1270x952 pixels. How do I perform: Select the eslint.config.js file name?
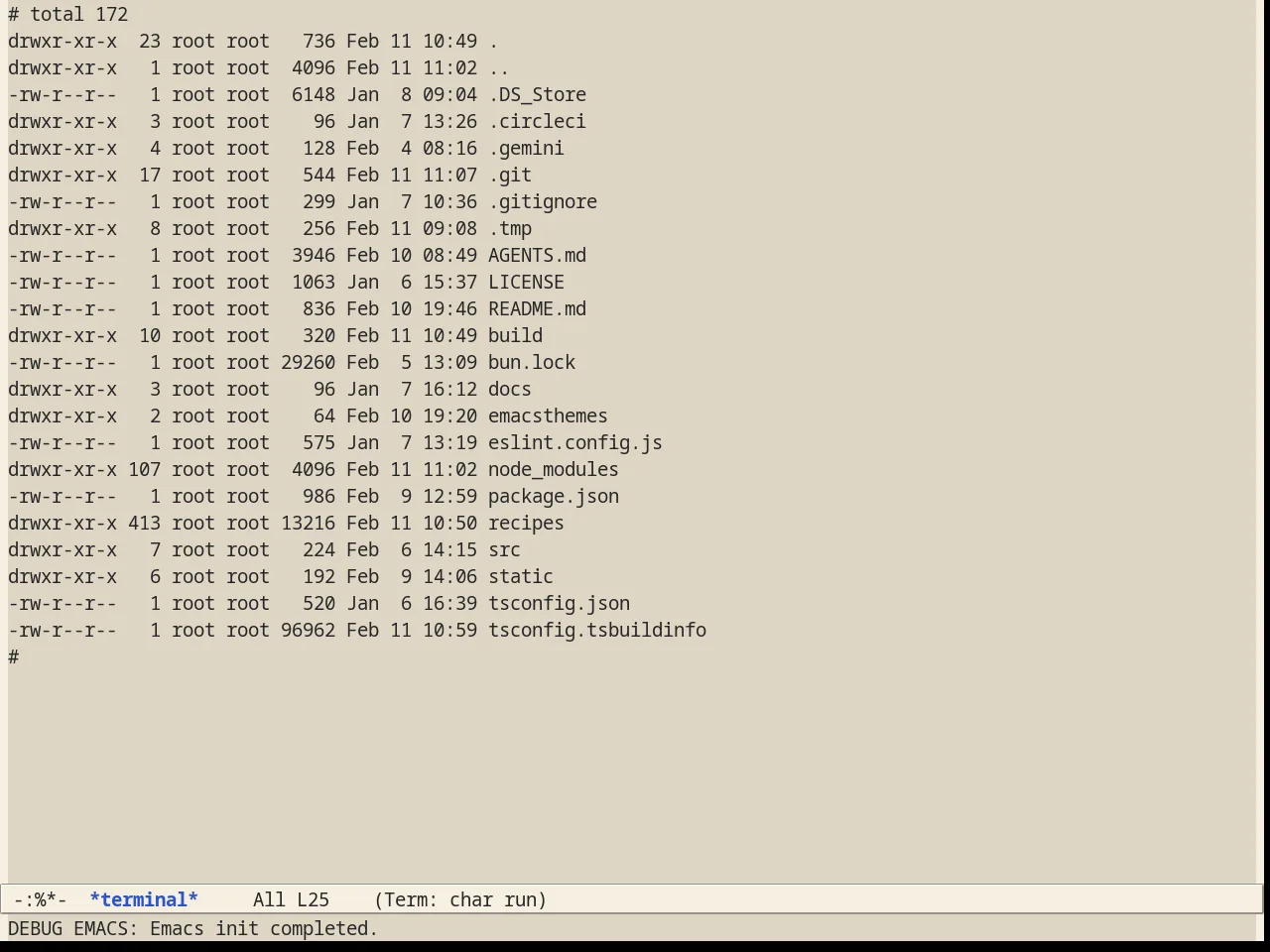tap(575, 442)
